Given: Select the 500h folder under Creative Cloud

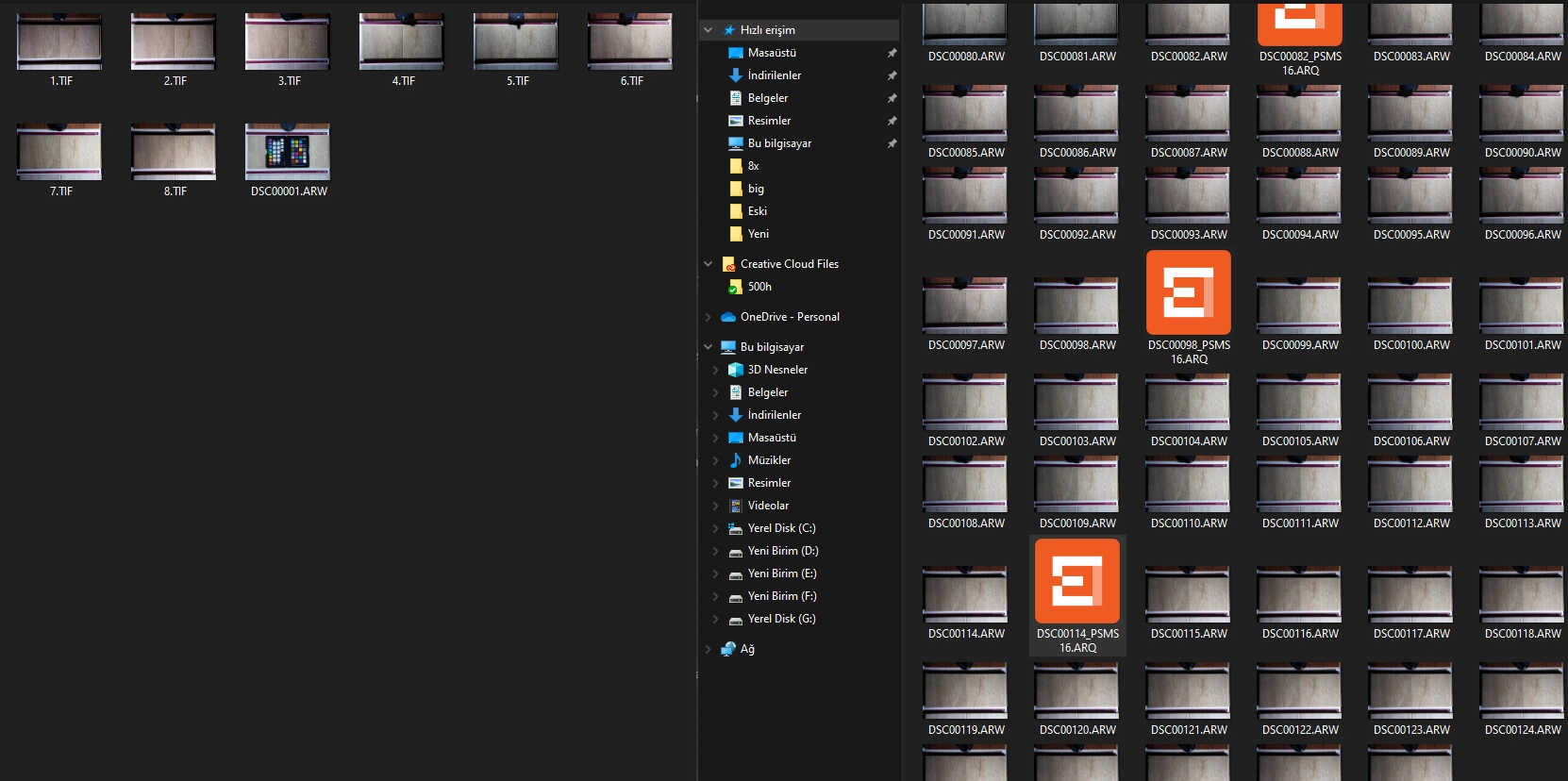Looking at the screenshot, I should coord(736,287).
